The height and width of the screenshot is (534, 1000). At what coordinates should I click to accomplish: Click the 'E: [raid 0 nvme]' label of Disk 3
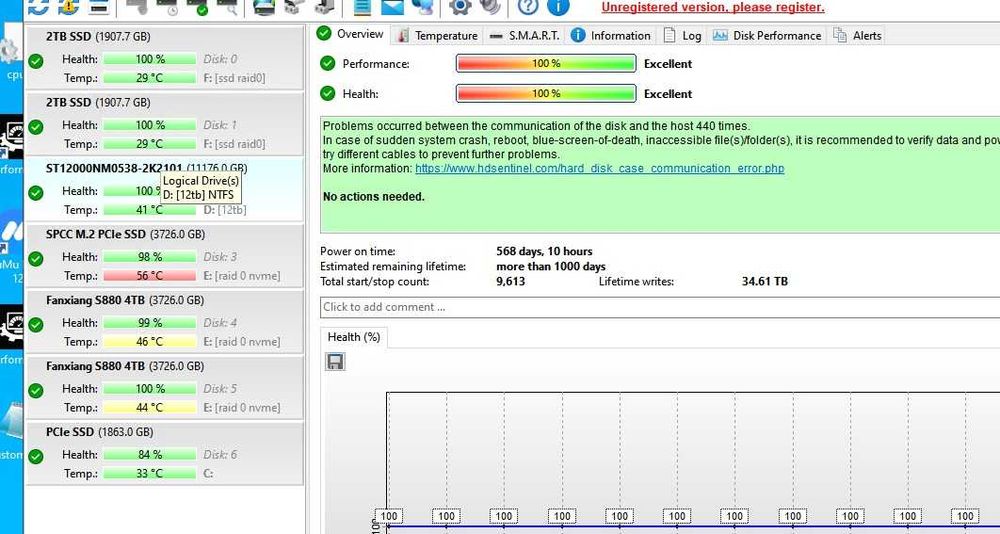(x=242, y=276)
